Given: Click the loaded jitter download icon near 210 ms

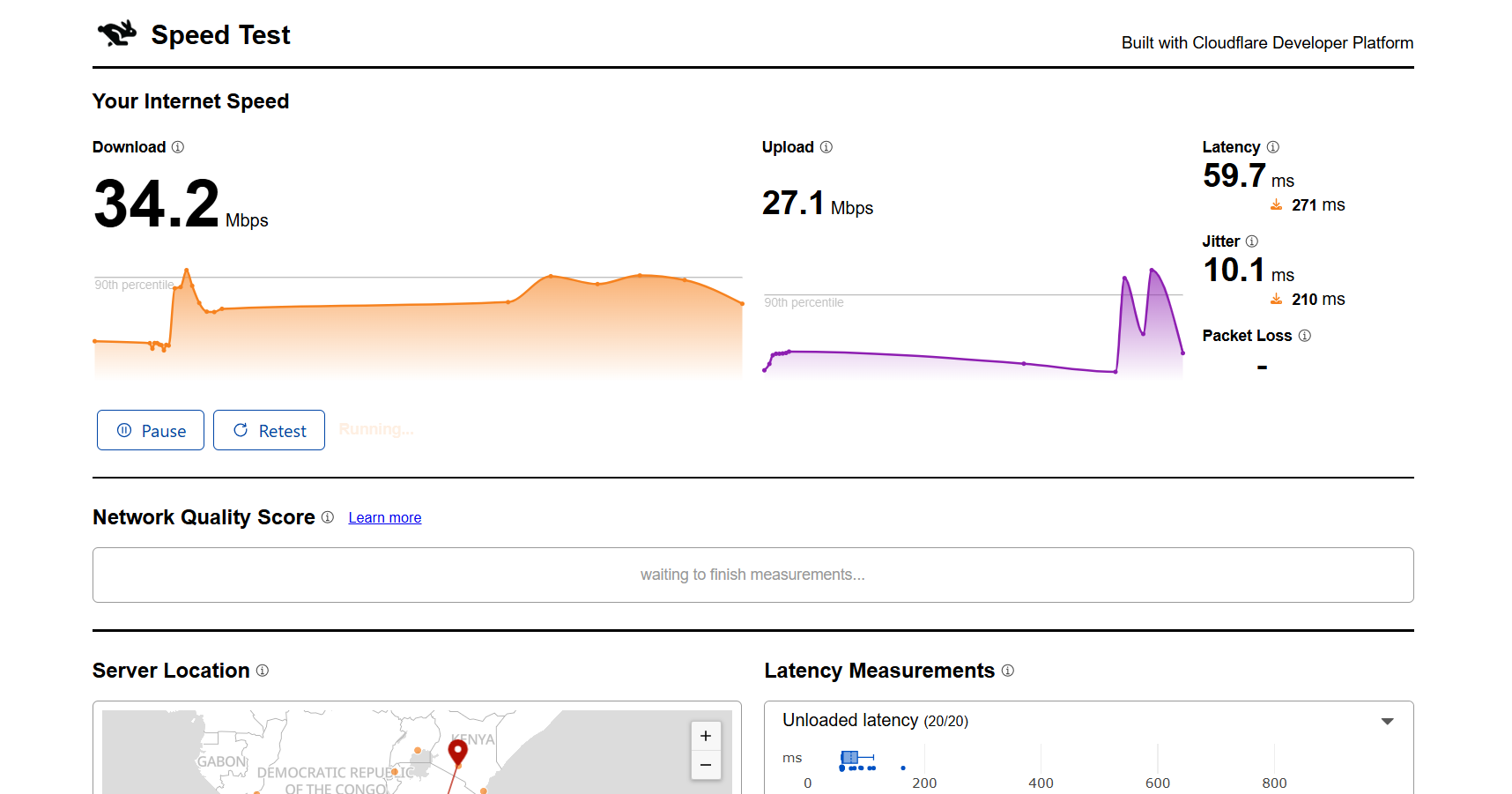Looking at the screenshot, I should point(1276,300).
